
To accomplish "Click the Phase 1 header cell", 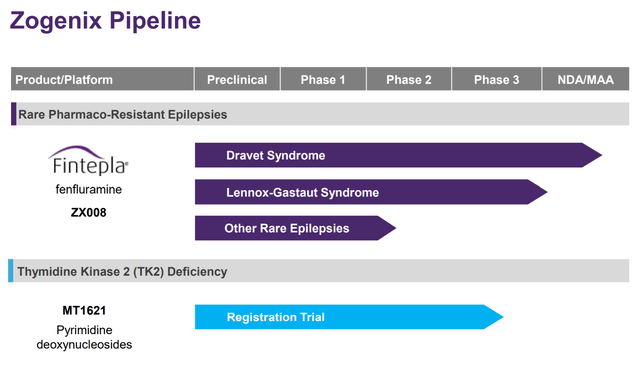I will (x=323, y=79).
